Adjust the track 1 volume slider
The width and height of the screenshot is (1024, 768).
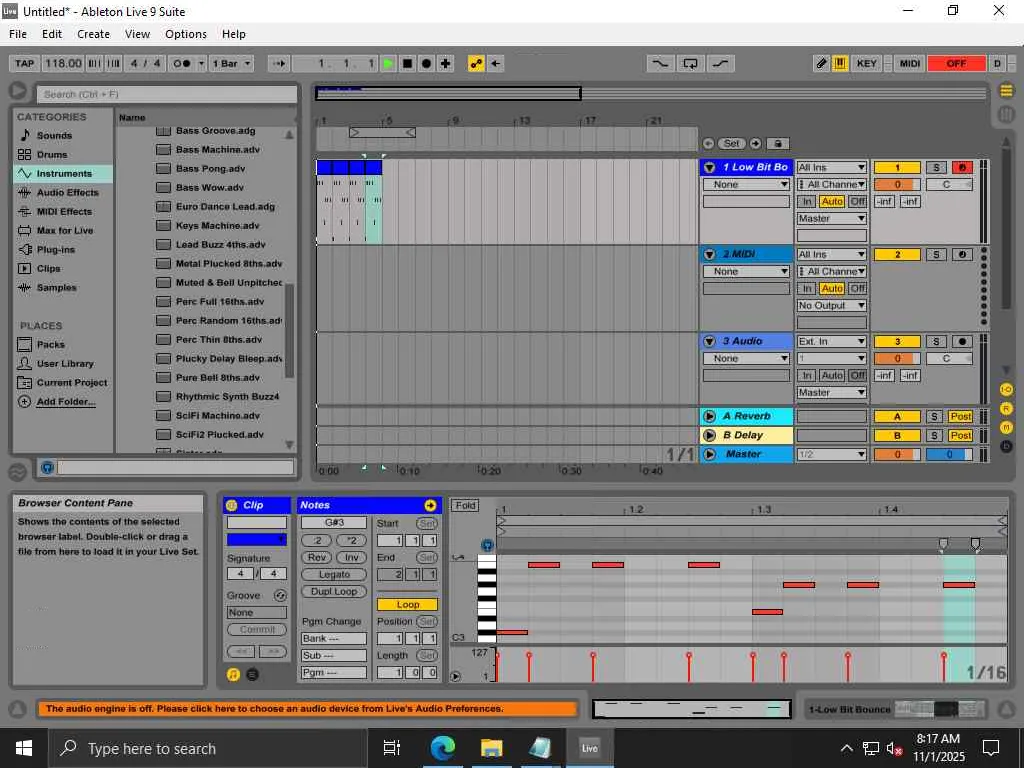pyautogui.click(x=897, y=184)
